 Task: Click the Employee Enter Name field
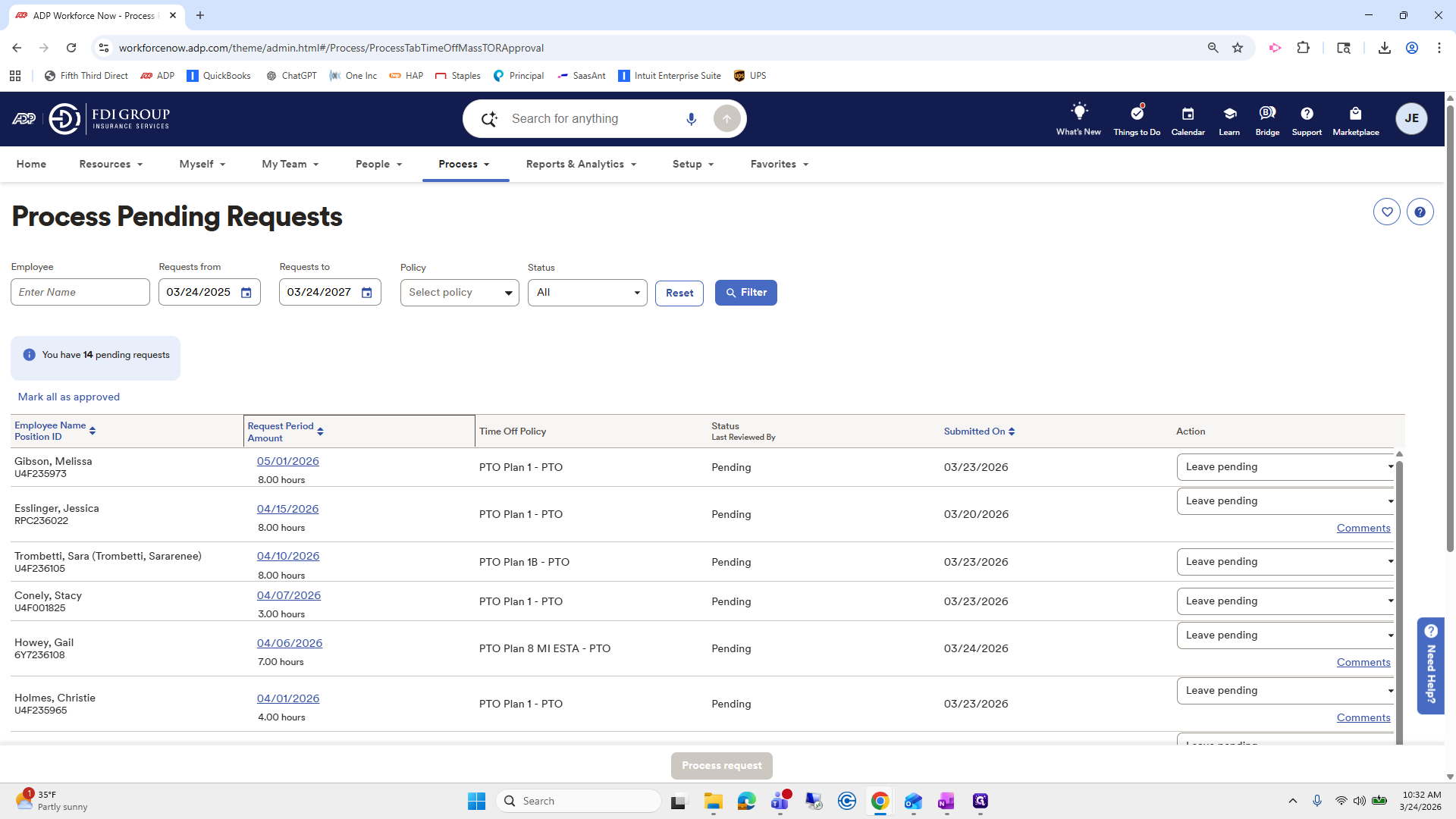click(80, 292)
